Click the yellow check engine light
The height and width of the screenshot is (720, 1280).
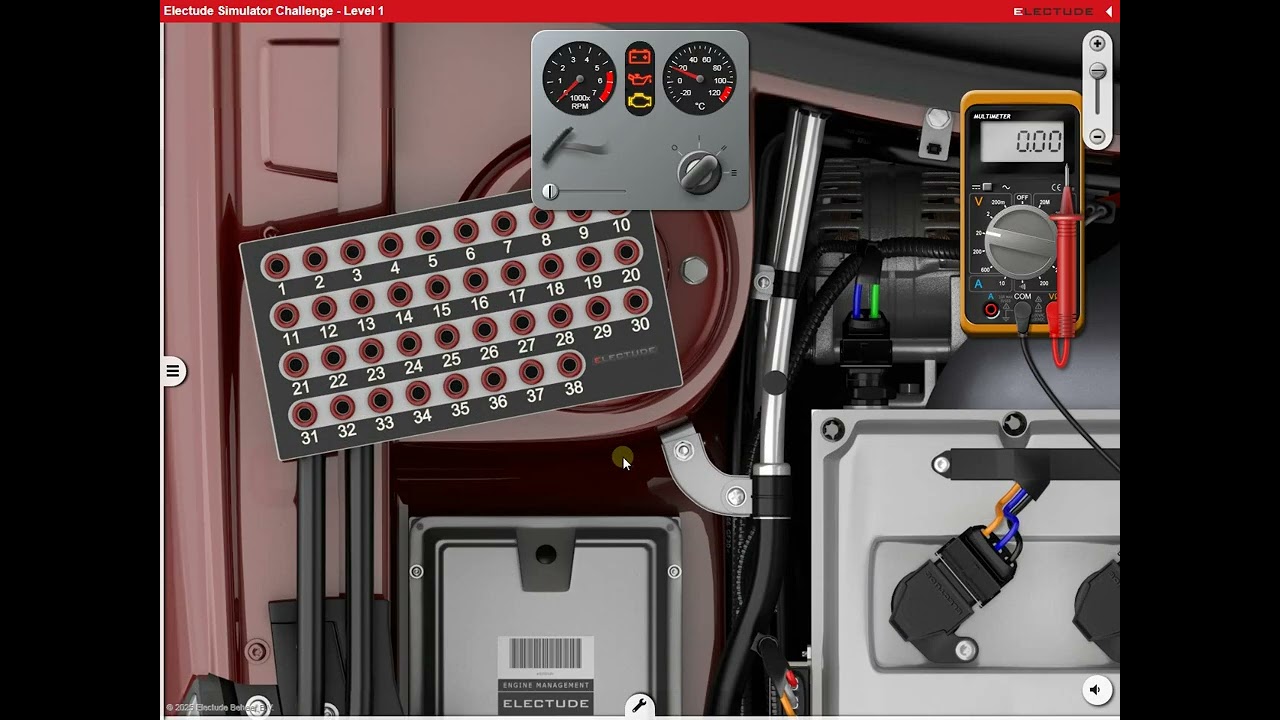(639, 101)
